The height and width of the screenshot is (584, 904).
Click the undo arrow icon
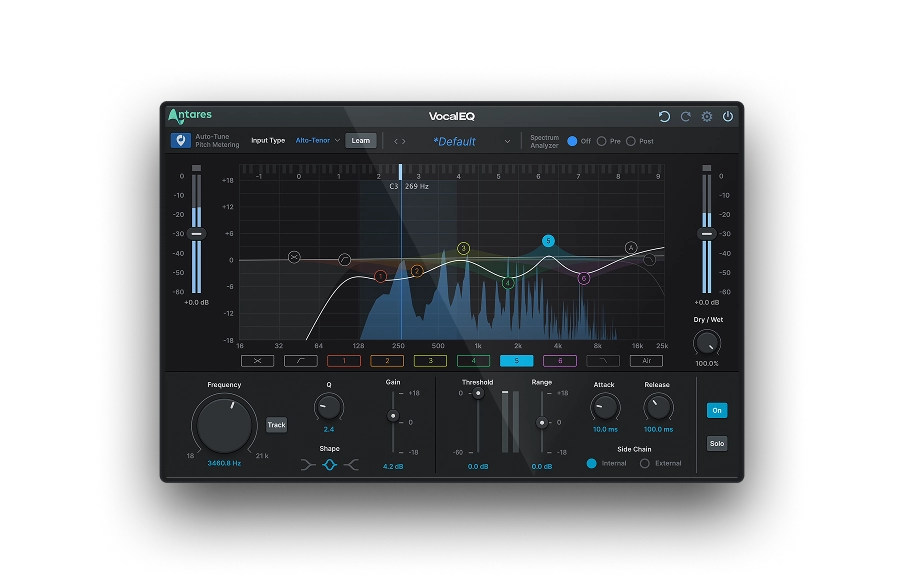tap(664, 116)
